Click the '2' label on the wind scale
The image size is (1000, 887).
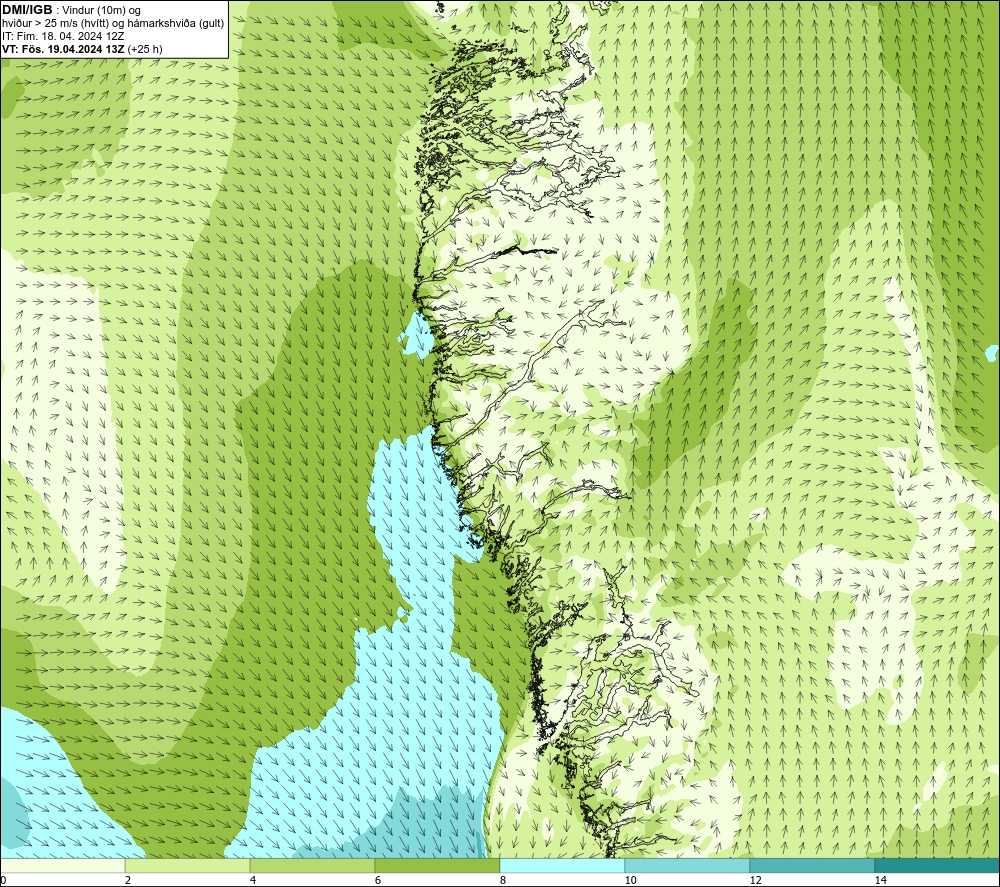(128, 881)
